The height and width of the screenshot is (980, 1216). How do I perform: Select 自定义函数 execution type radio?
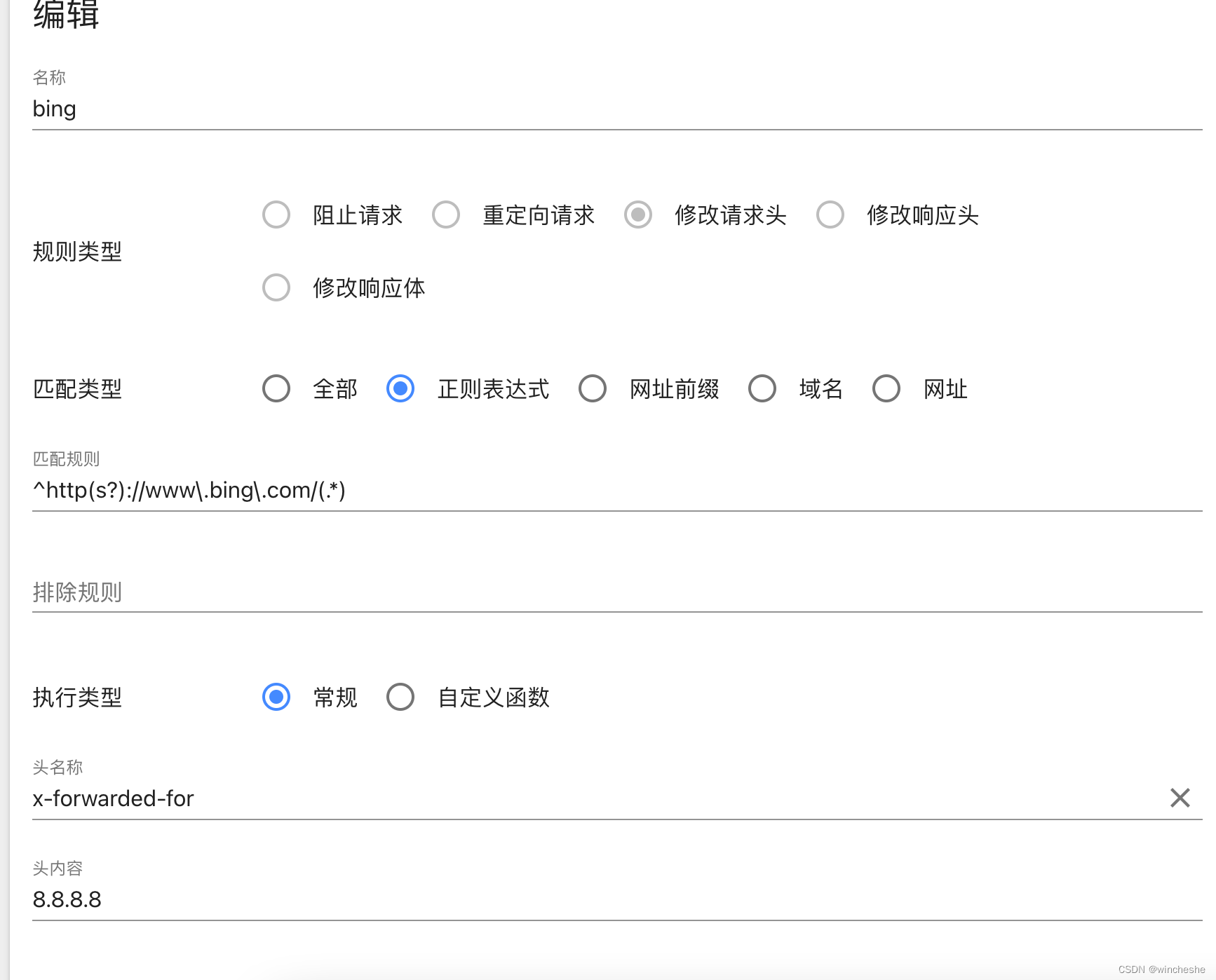(400, 697)
